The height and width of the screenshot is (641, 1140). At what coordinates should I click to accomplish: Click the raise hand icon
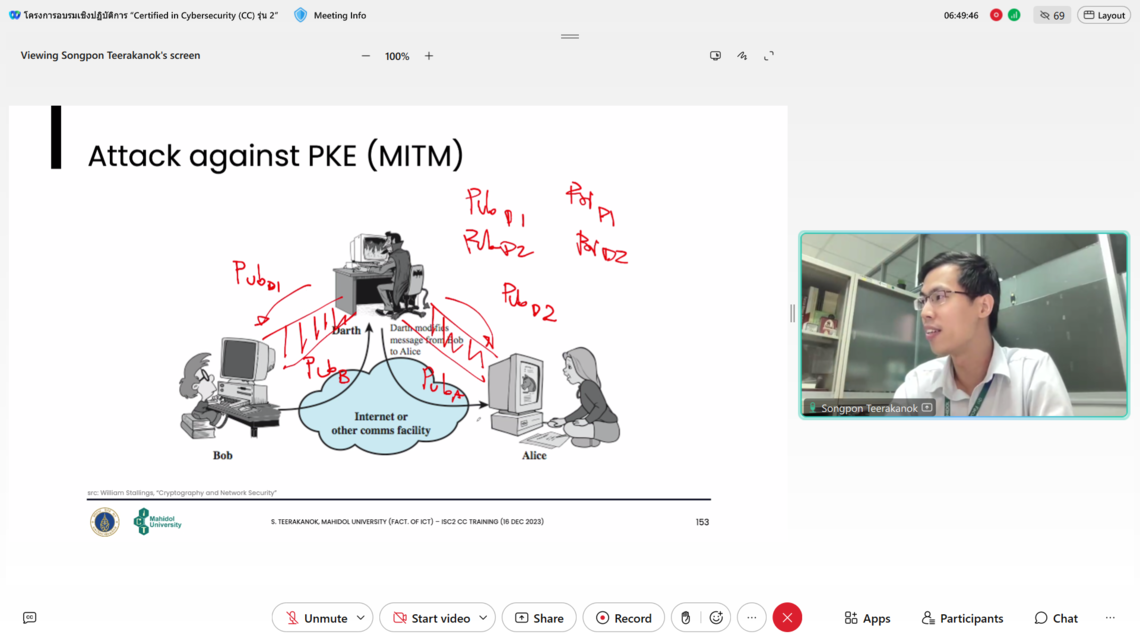point(685,618)
